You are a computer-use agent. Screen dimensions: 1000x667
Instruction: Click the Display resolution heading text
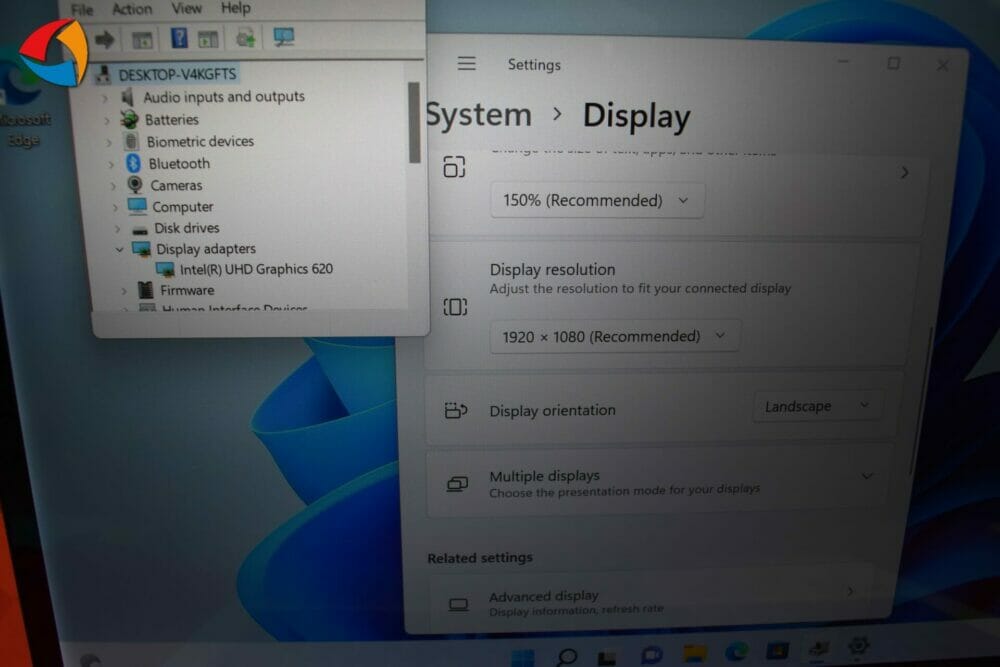[x=552, y=270]
